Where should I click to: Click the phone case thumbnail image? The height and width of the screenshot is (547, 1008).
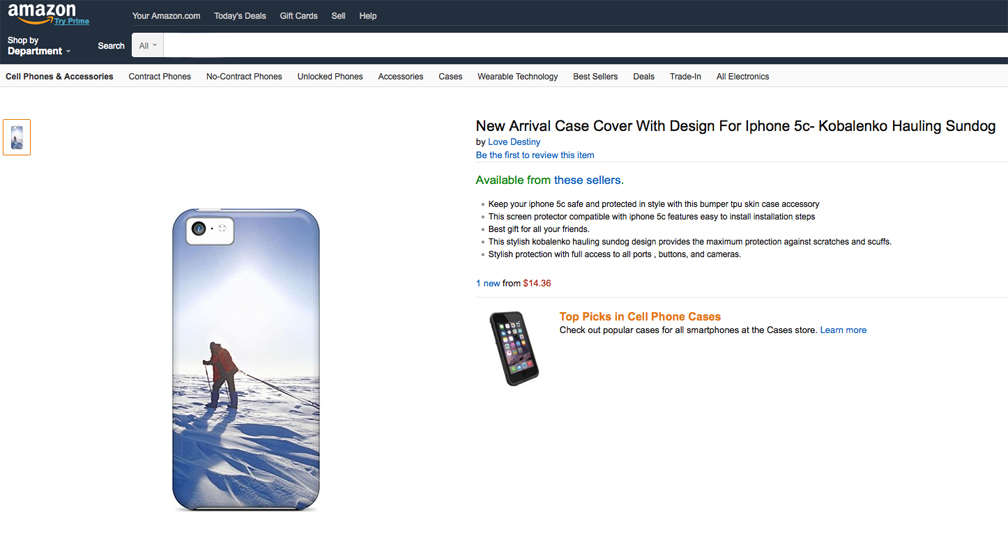pos(17,137)
